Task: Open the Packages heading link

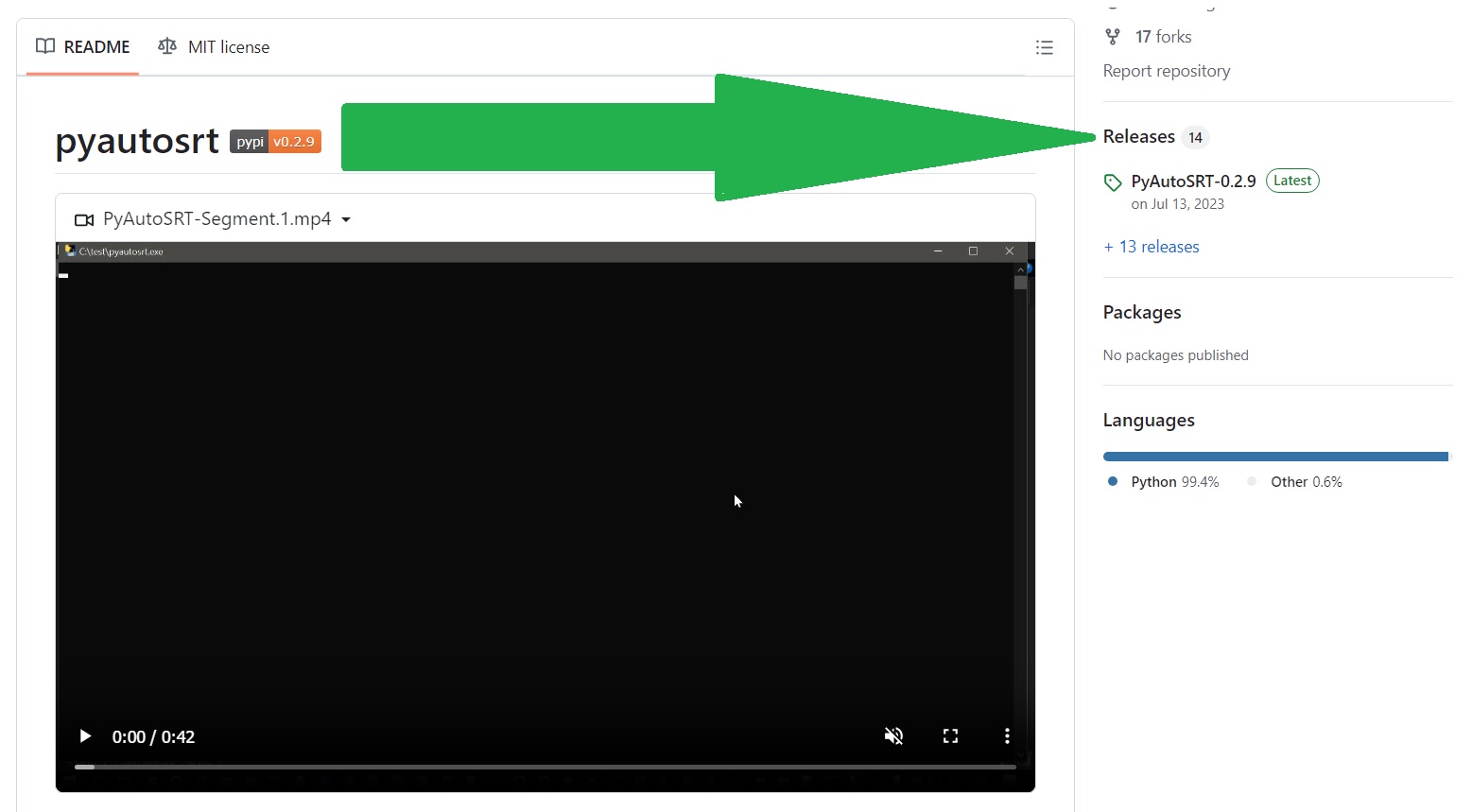Action: click(x=1142, y=313)
